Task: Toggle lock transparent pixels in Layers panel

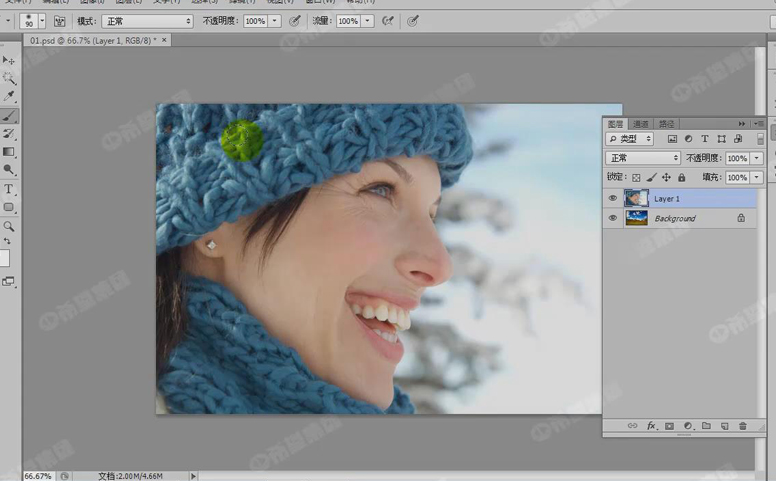Action: pos(636,178)
